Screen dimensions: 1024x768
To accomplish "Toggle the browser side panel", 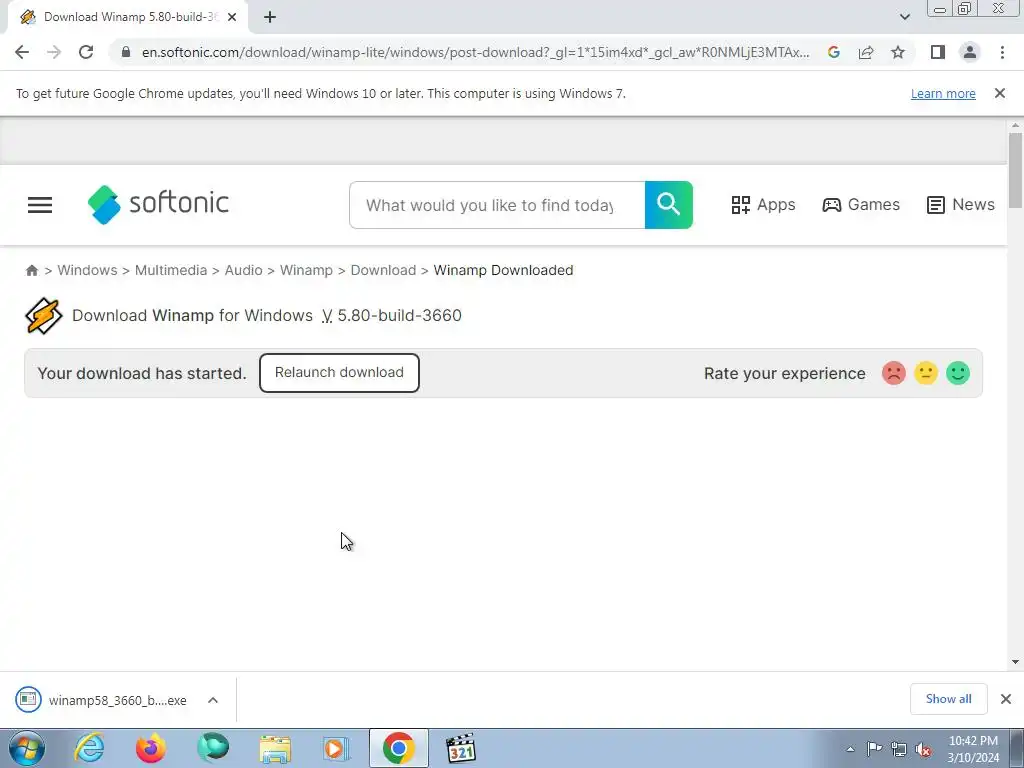I will [x=938, y=52].
